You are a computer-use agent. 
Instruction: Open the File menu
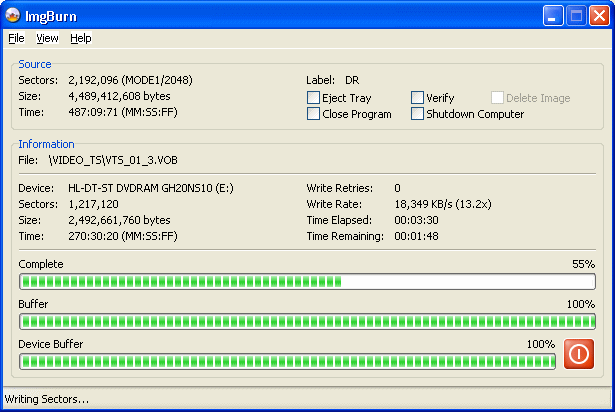[x=16, y=38]
